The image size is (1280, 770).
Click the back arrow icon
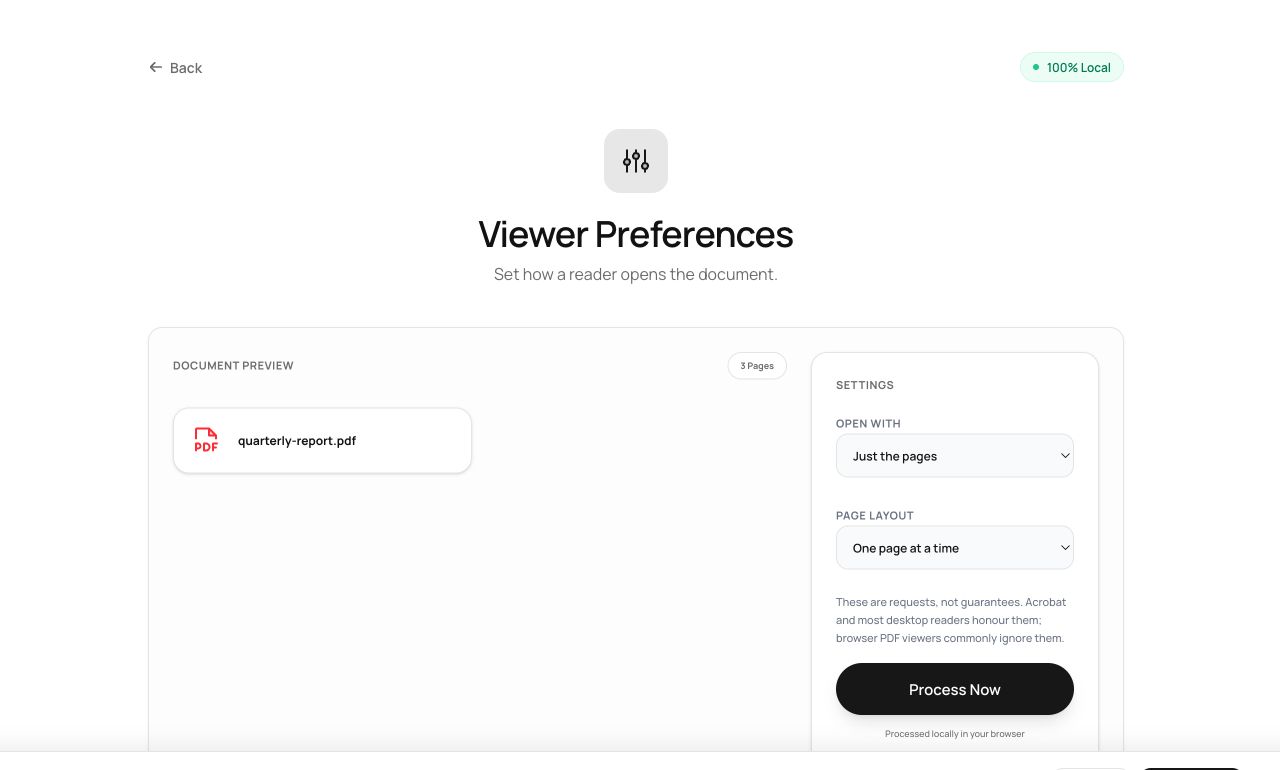point(155,67)
